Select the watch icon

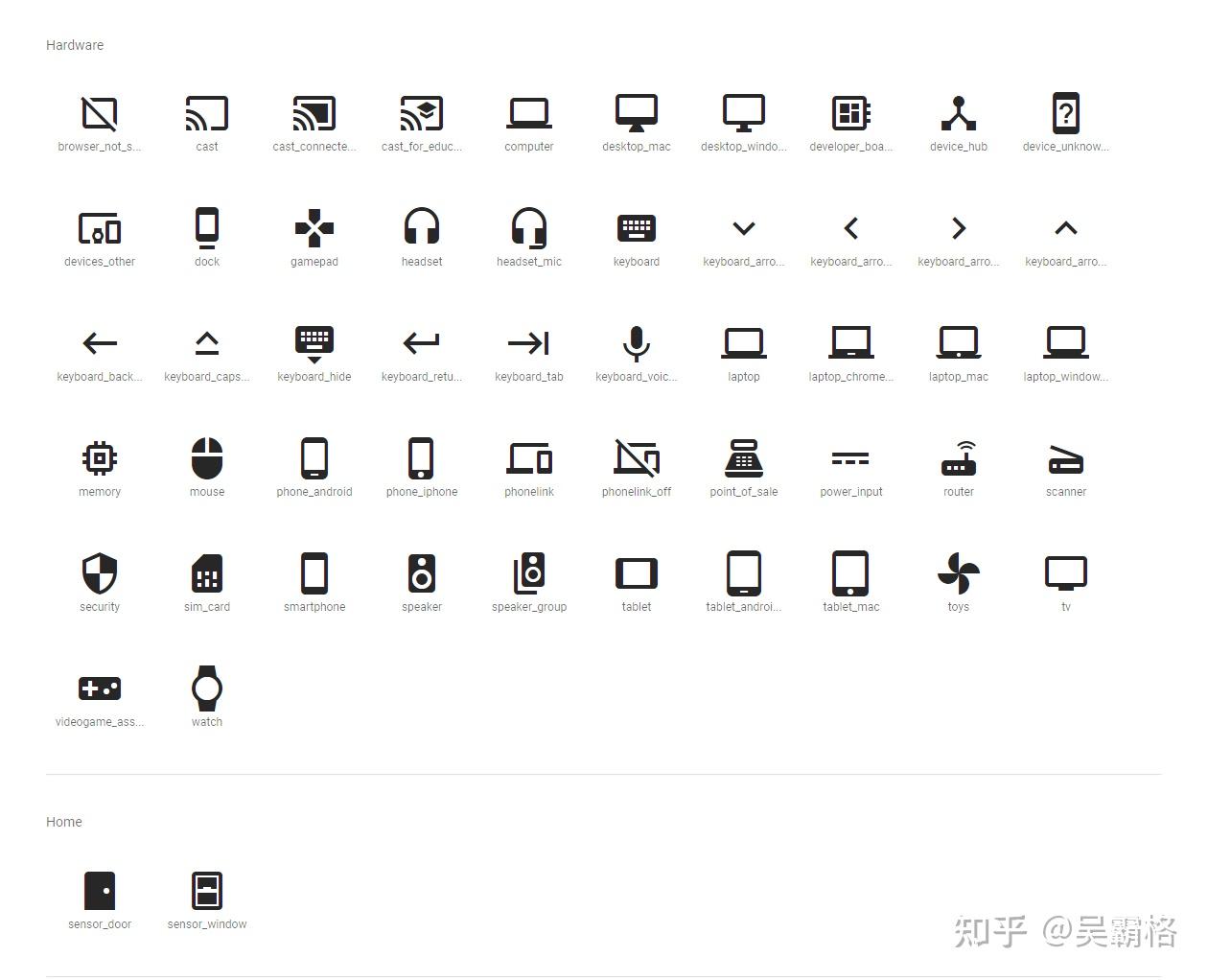click(x=206, y=688)
